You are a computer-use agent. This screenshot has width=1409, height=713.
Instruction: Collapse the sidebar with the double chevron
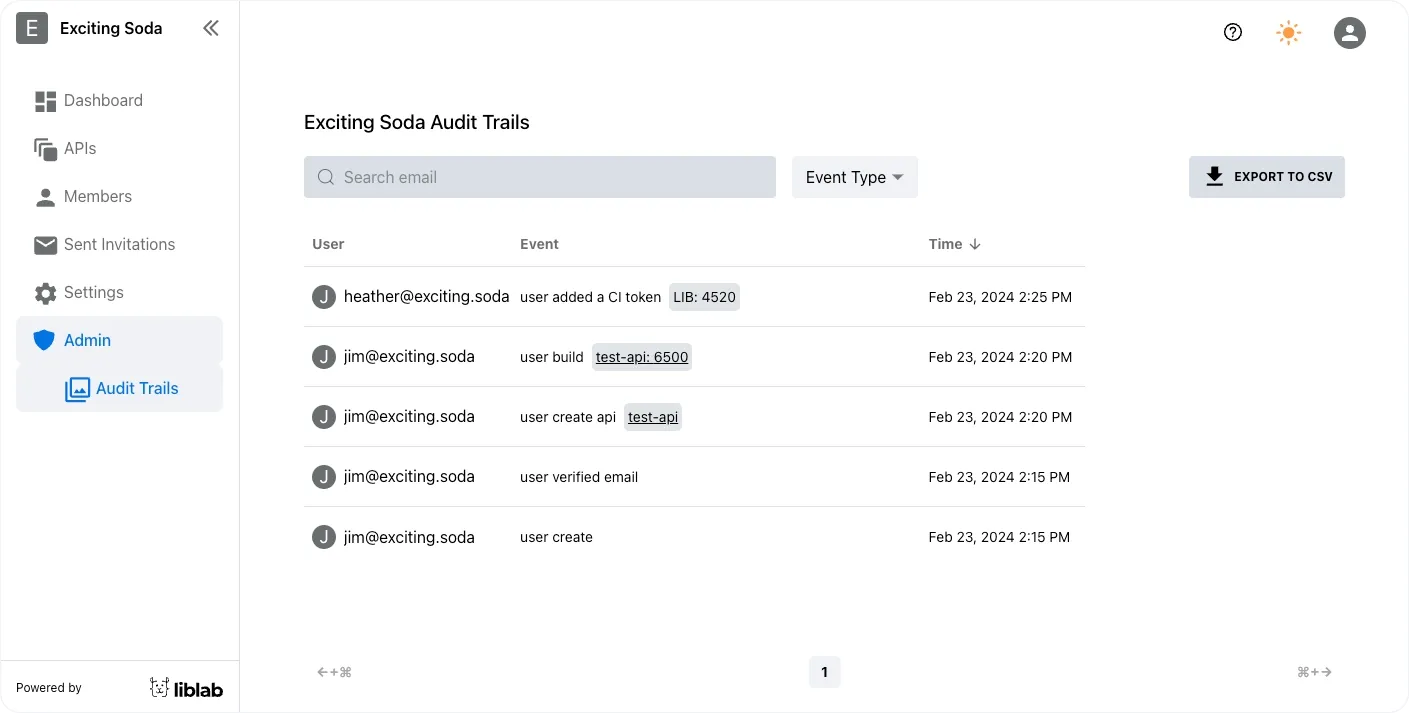[211, 28]
